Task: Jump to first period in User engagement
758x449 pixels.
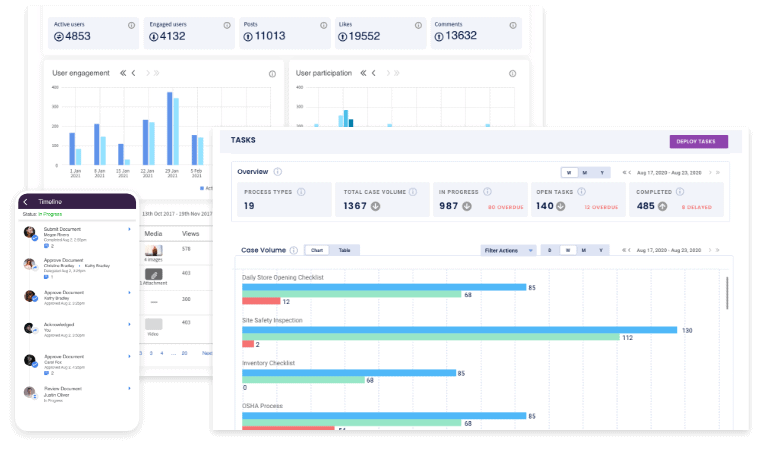Action: (x=123, y=73)
